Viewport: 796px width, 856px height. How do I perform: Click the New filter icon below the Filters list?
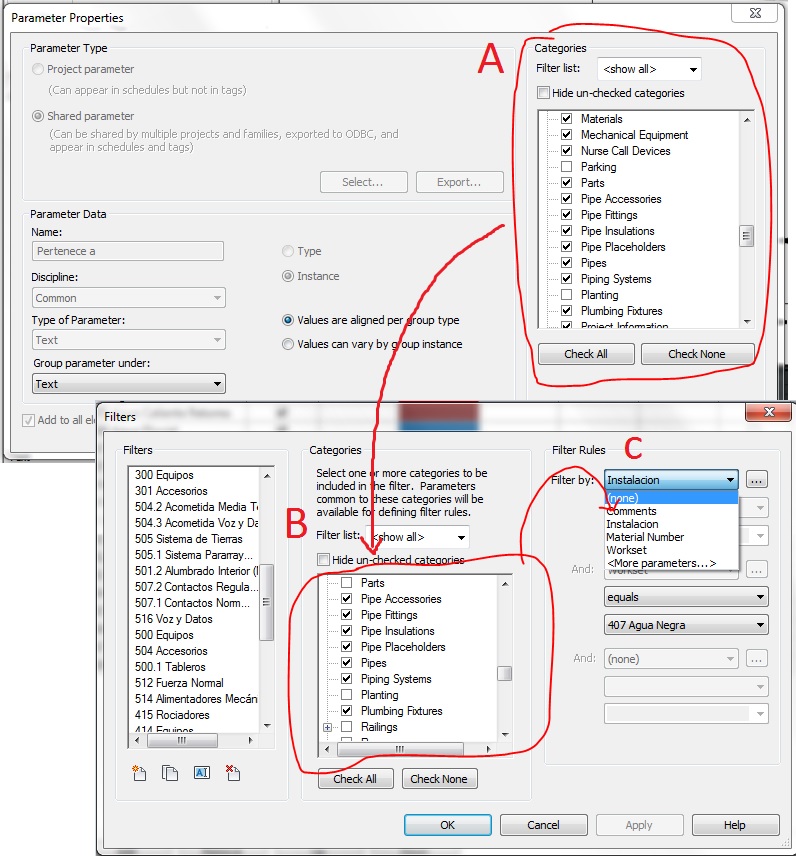point(139,772)
